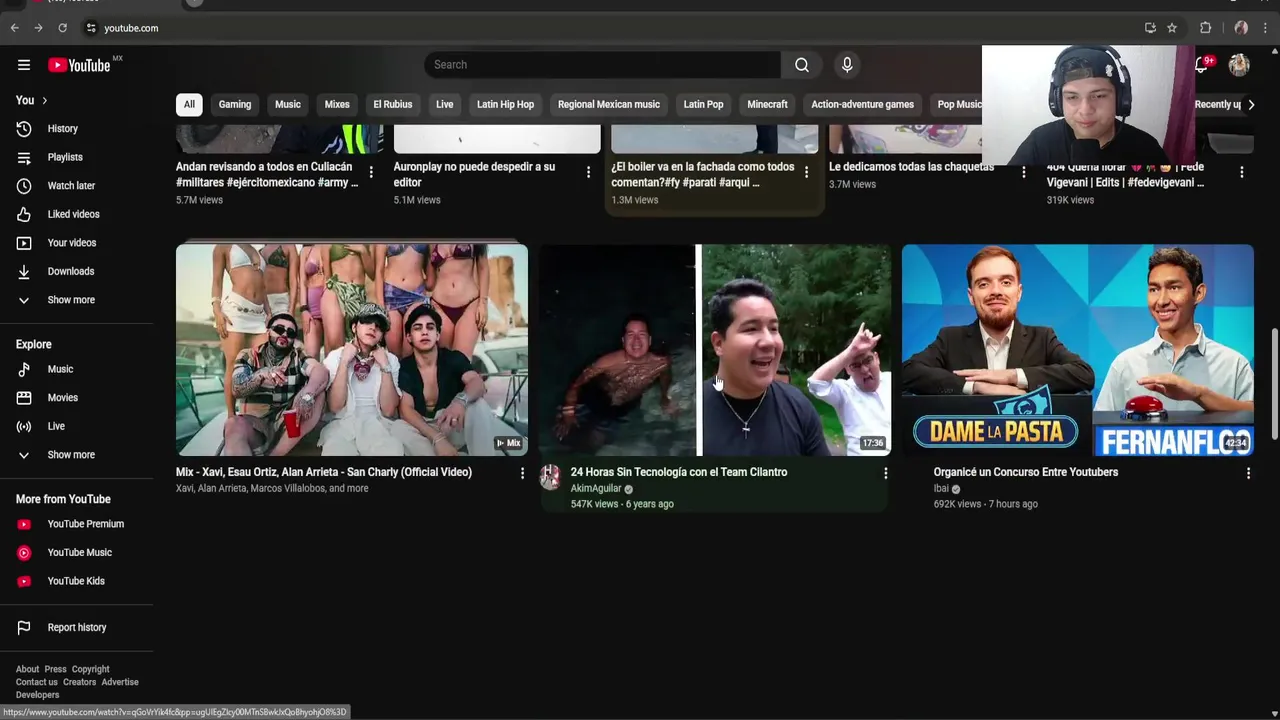
Task: Open Dame La Pasta video thumbnail
Action: pyautogui.click(x=1078, y=350)
